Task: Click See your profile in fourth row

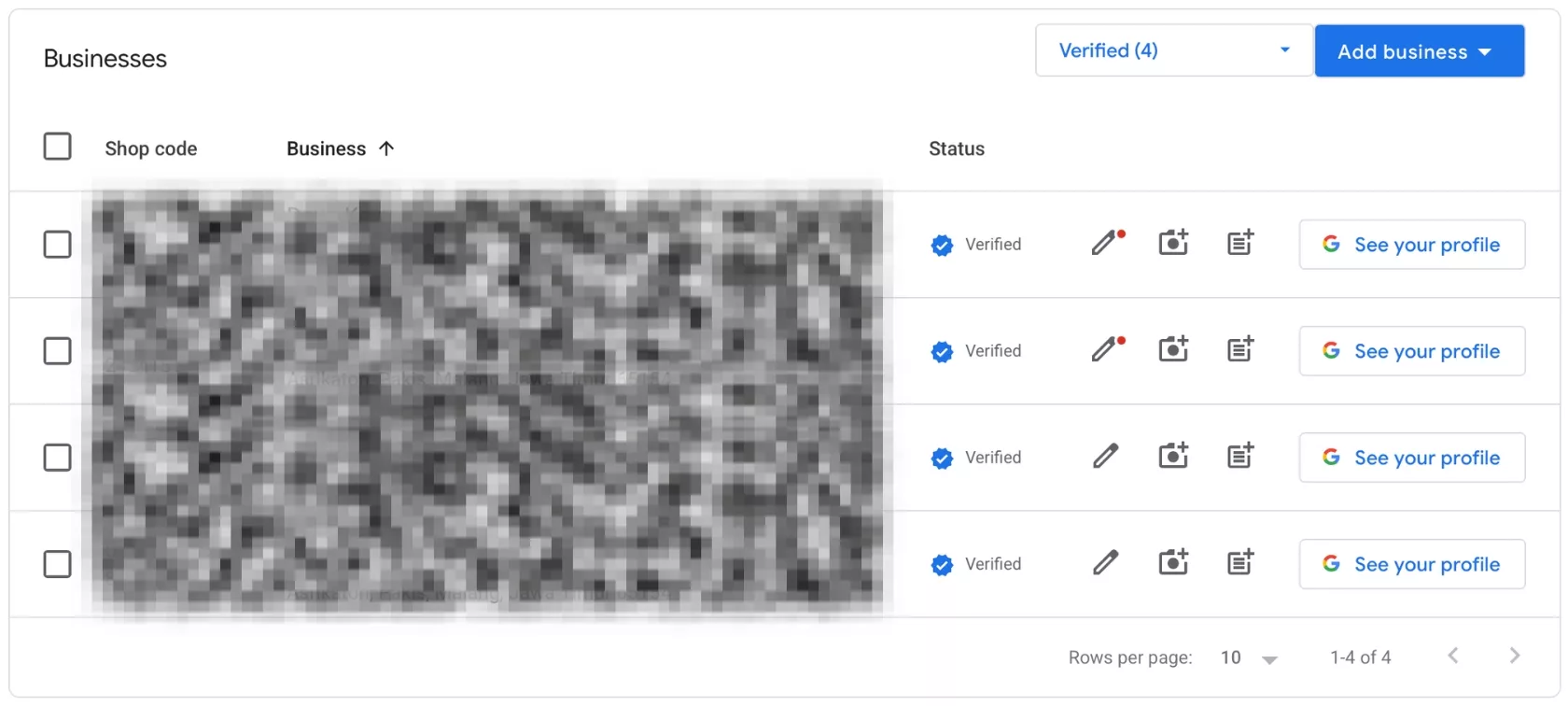Action: click(x=1412, y=564)
